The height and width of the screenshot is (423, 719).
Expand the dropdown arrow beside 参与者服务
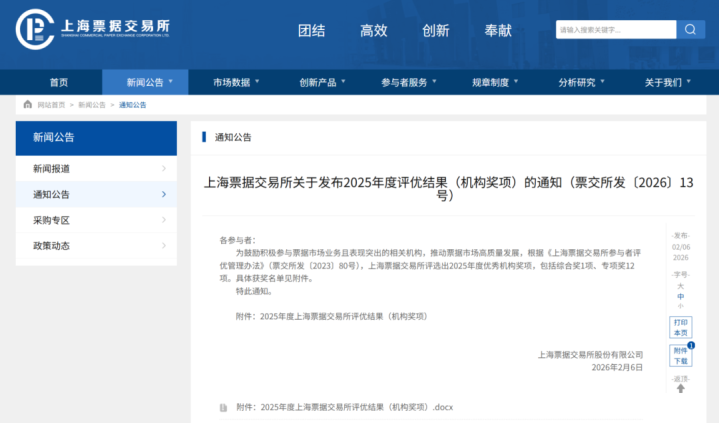(x=434, y=81)
